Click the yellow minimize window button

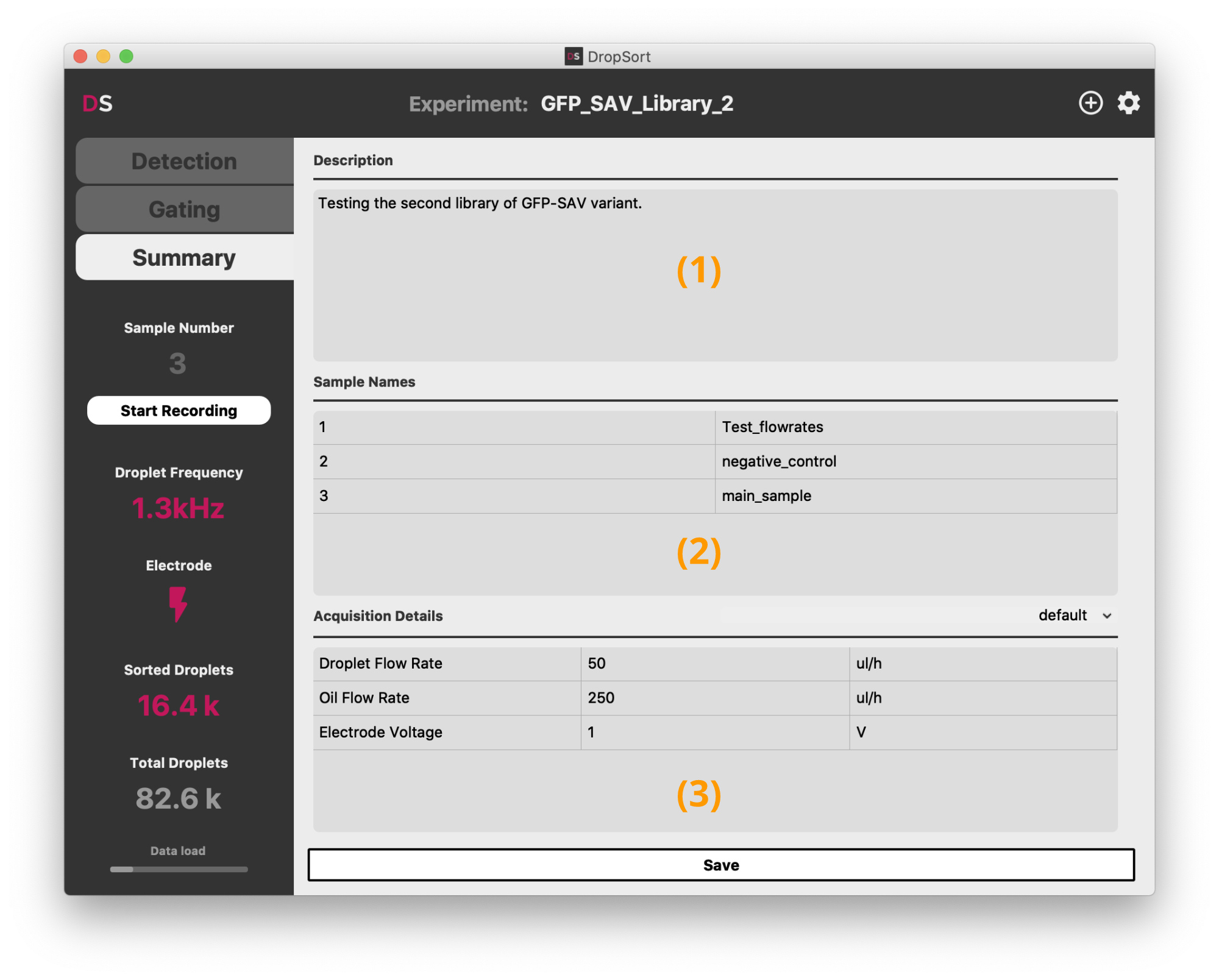103,57
